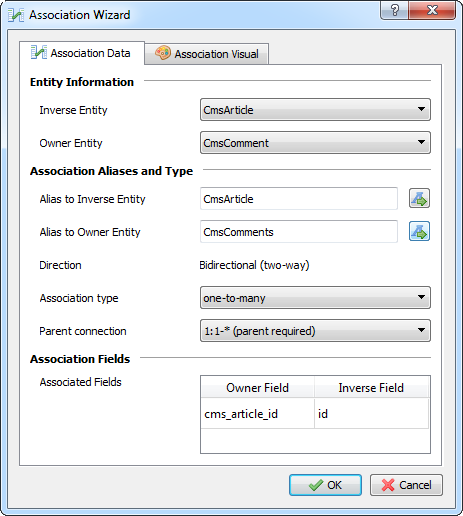Select the cms_article_id owner field cell
This screenshot has width=463, height=516.
click(x=257, y=414)
